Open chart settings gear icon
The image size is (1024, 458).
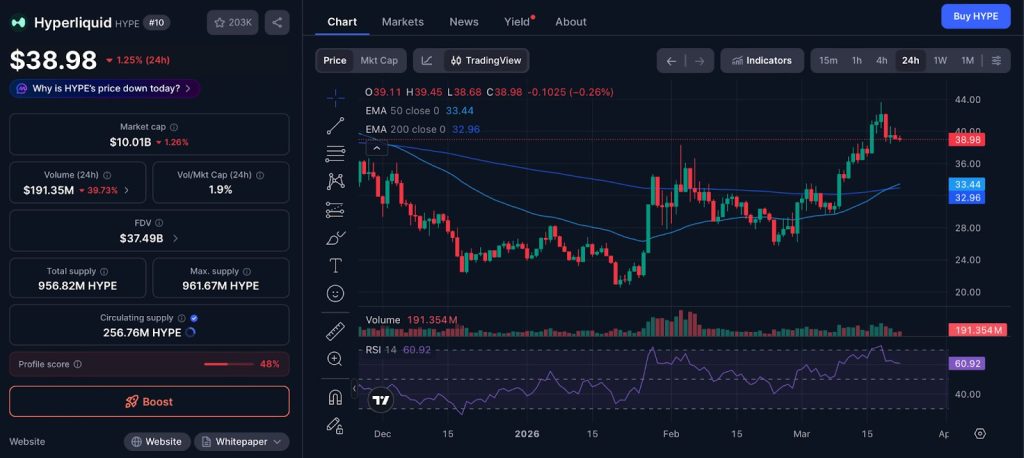tap(980, 434)
